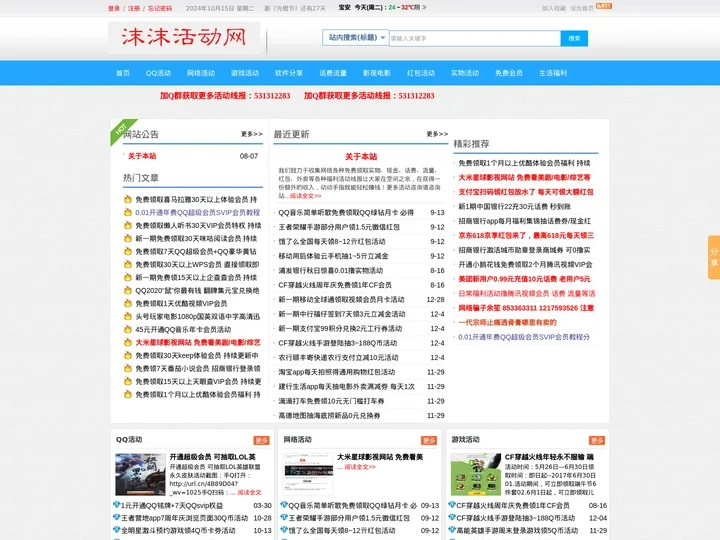The width and height of the screenshot is (720, 540).
Task: Click gem icon beside CF穿越火线手游登陆抽3~188Q币 in 游戏活动
Action: [x=452, y=517]
